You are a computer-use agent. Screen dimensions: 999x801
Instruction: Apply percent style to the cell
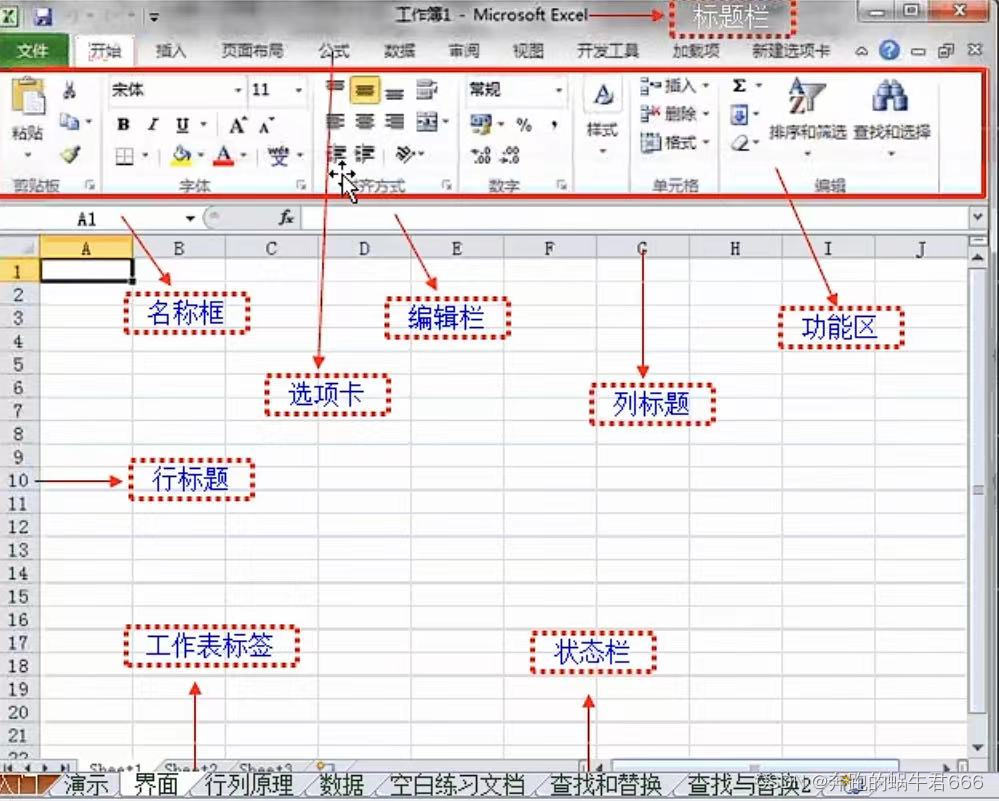click(524, 124)
